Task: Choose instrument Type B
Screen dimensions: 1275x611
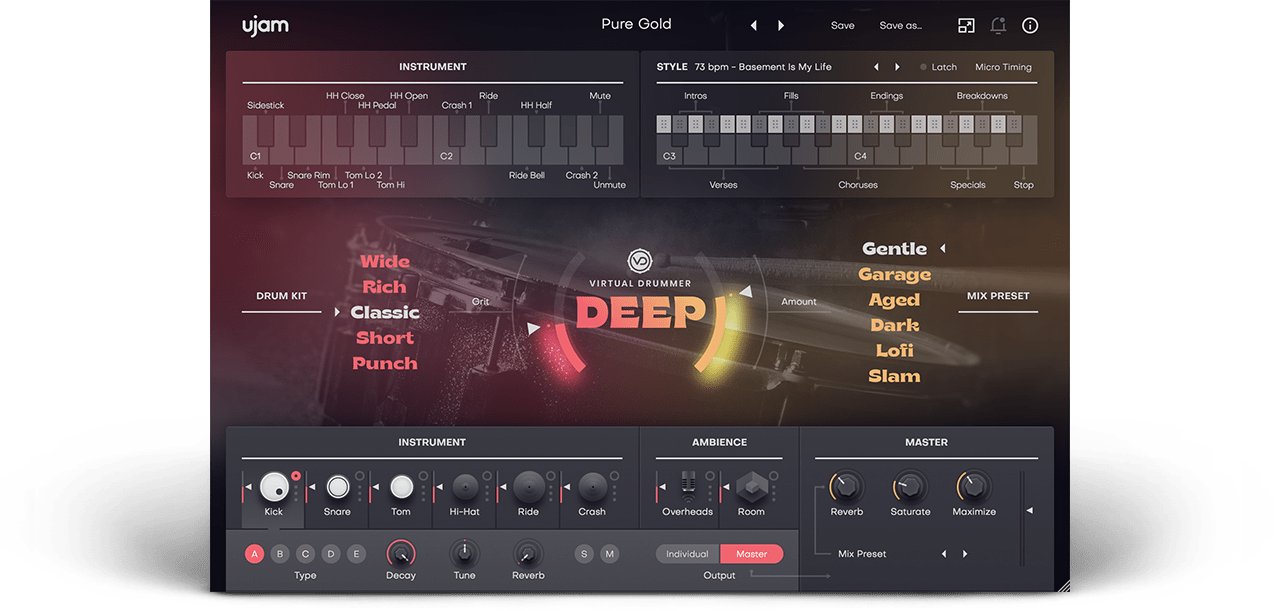Action: click(280, 554)
